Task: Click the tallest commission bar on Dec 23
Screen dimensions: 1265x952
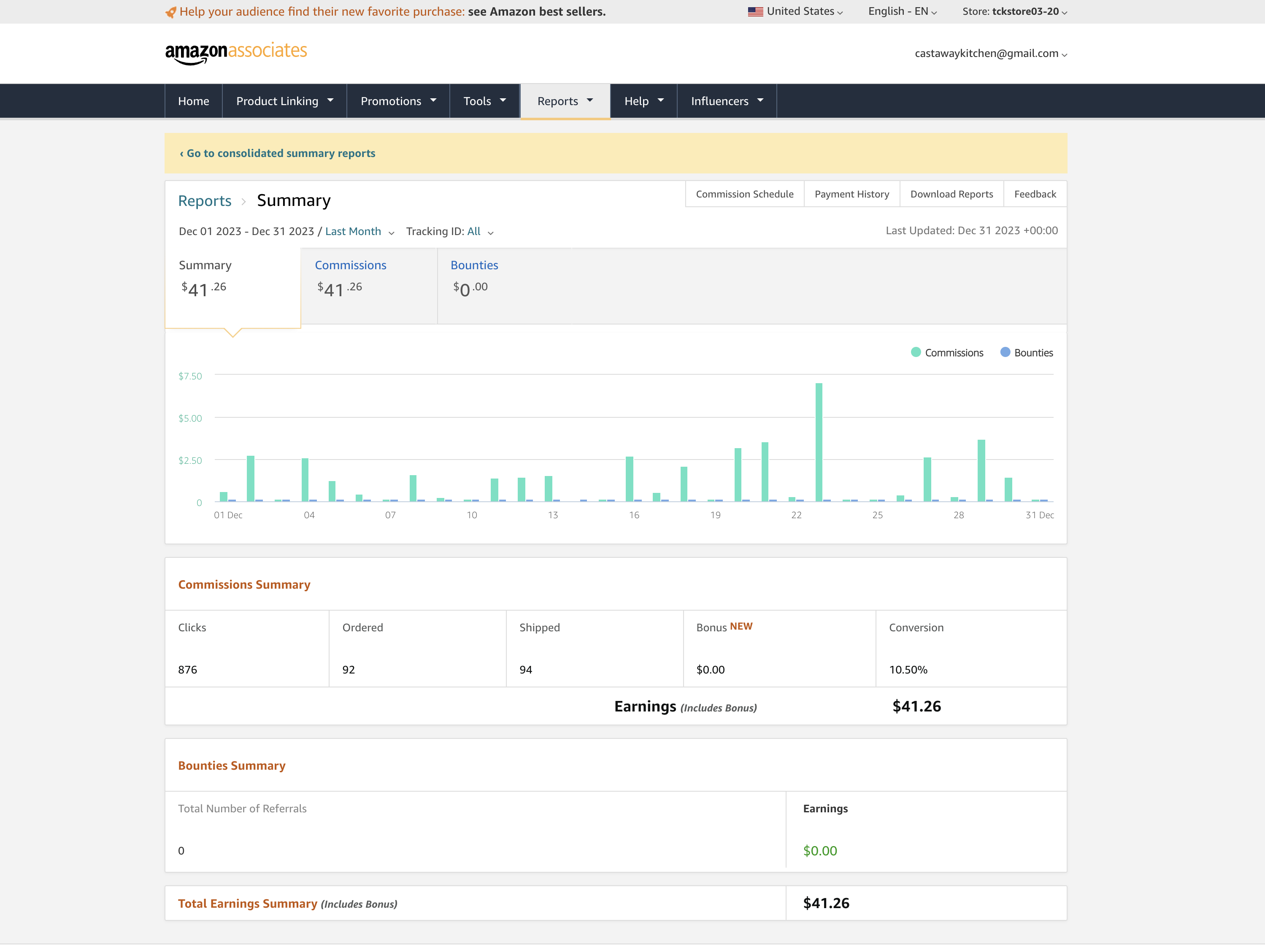Action: pyautogui.click(x=819, y=442)
